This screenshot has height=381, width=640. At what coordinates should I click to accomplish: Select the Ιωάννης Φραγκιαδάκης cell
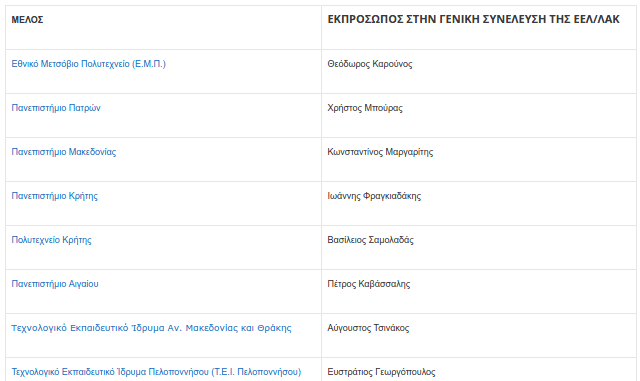pos(374,196)
